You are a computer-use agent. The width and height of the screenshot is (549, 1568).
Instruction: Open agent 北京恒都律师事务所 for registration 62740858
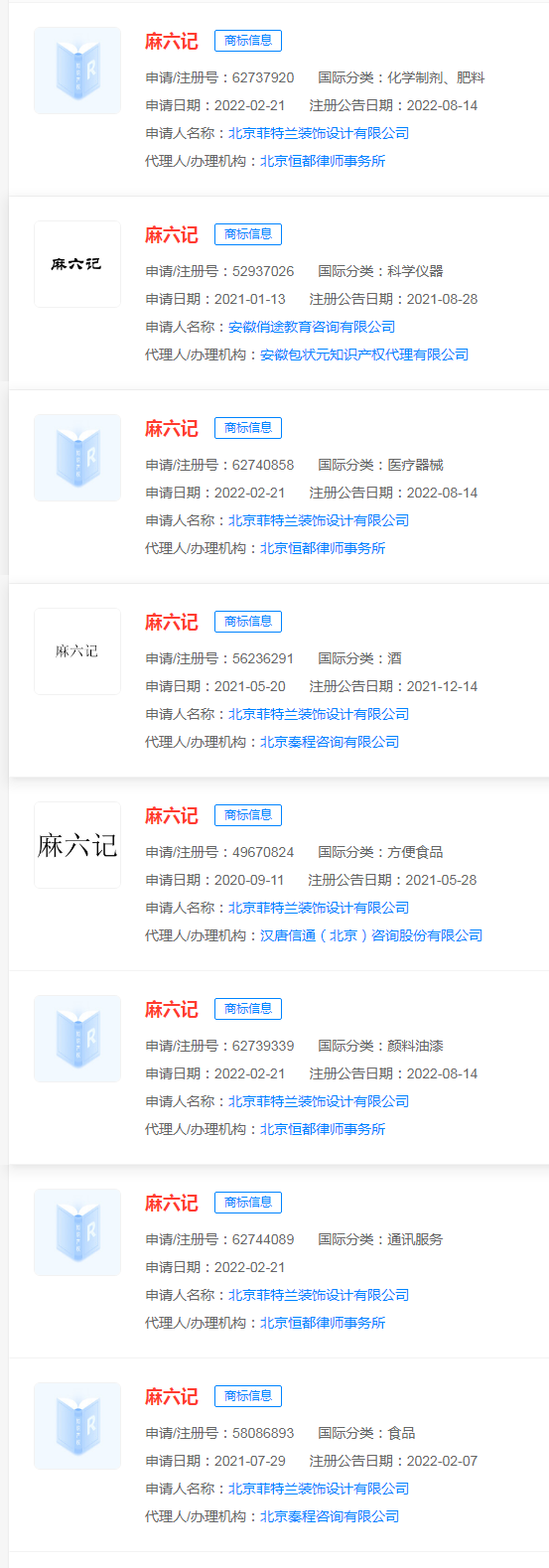click(323, 548)
